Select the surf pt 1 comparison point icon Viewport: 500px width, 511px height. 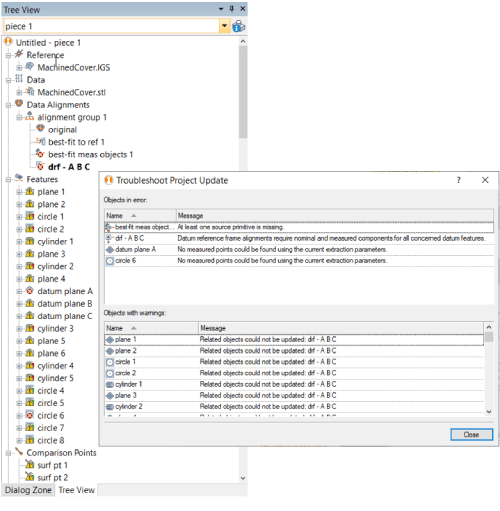[30, 464]
